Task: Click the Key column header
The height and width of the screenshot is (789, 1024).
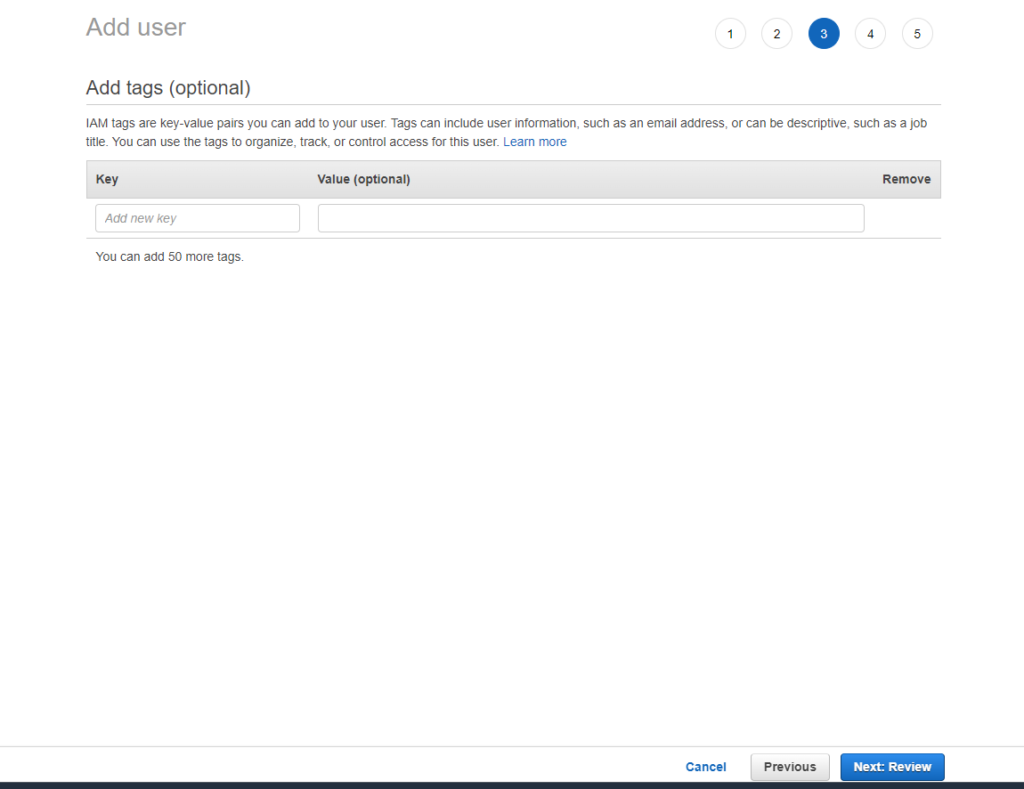Action: [107, 179]
